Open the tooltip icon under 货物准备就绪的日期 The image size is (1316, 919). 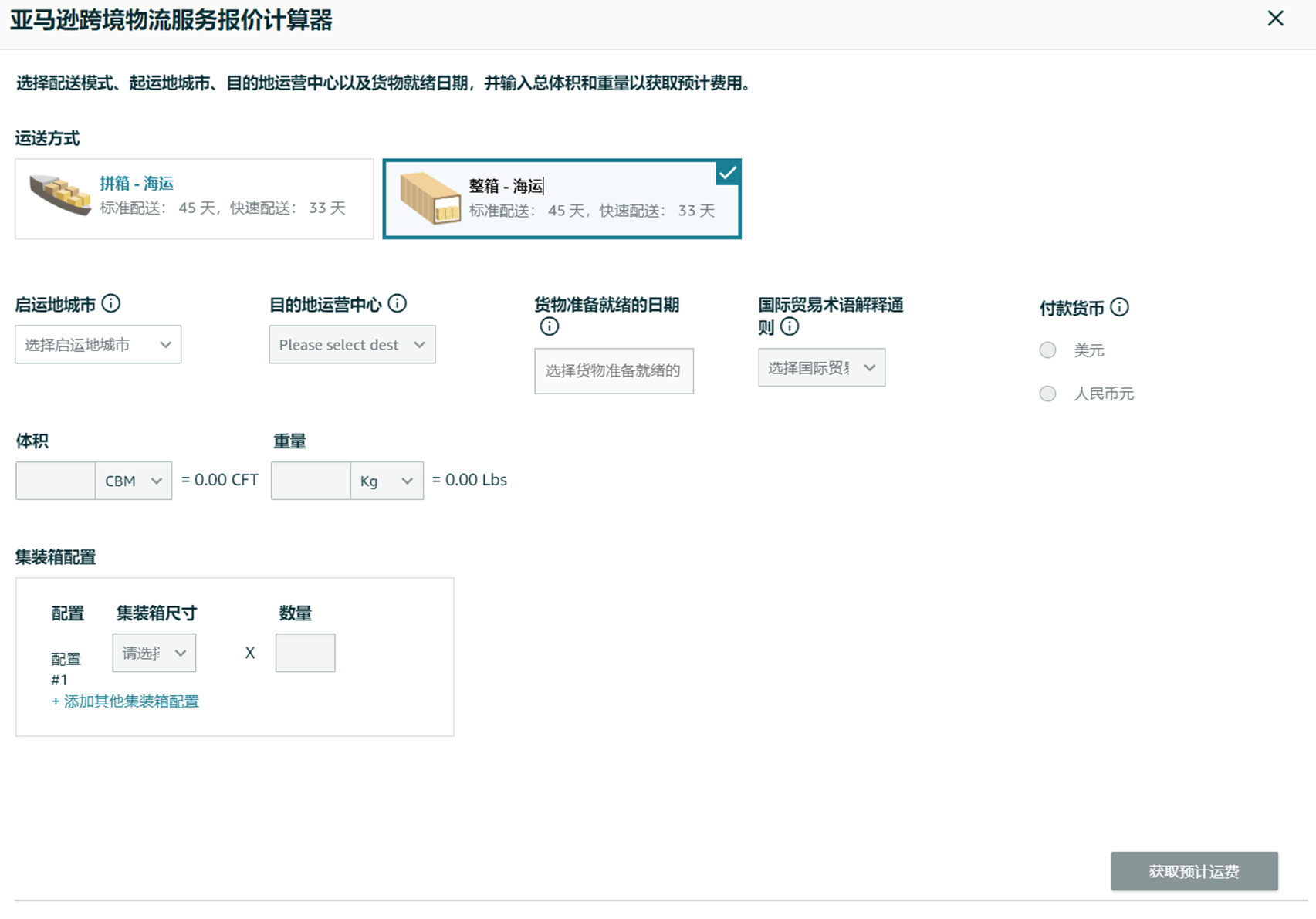tap(548, 327)
